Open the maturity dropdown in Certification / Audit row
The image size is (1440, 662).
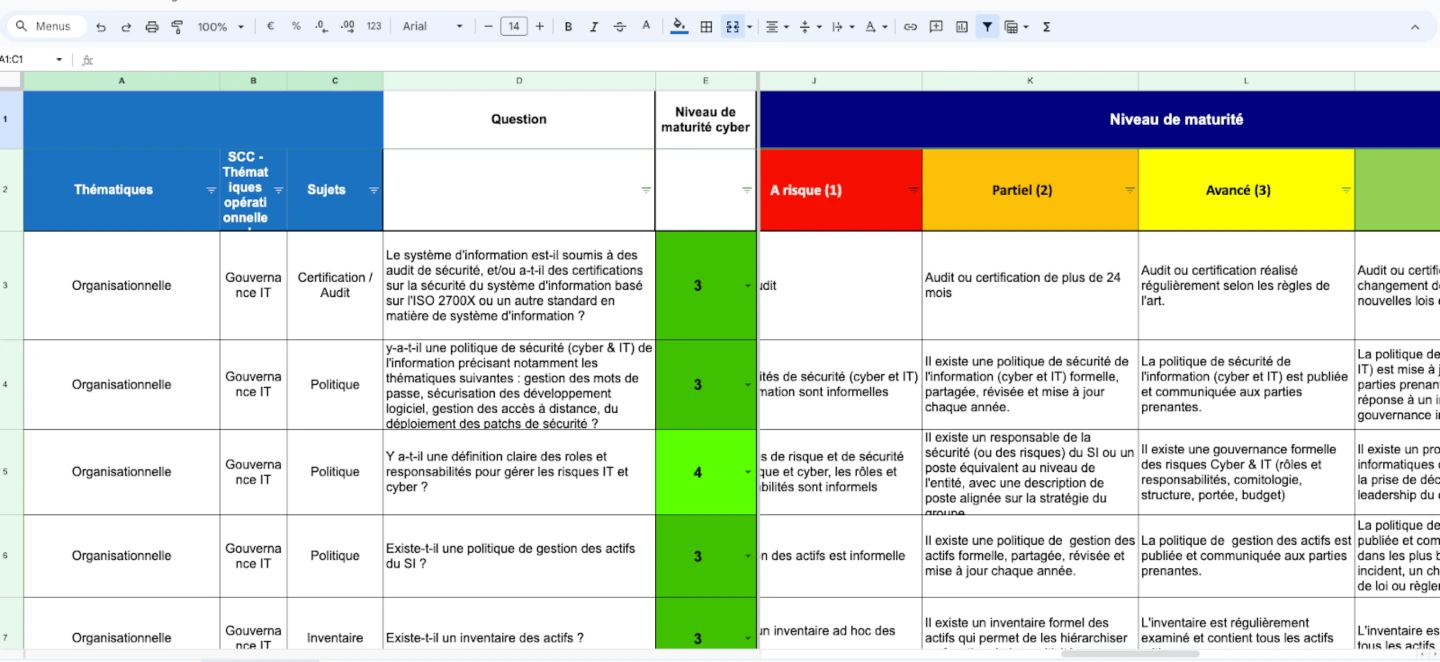[747, 286]
